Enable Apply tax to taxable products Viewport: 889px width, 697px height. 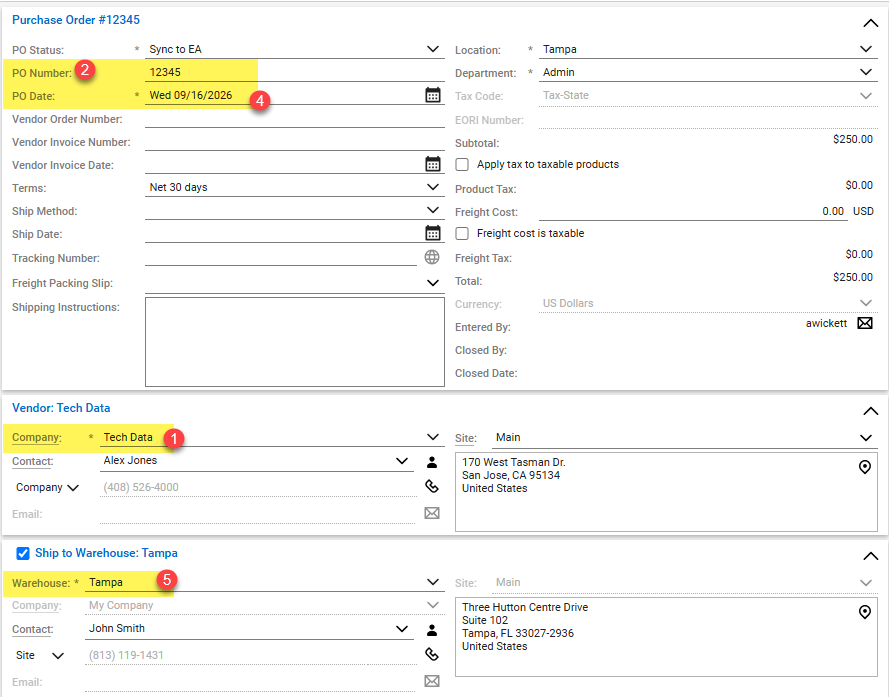(x=462, y=164)
